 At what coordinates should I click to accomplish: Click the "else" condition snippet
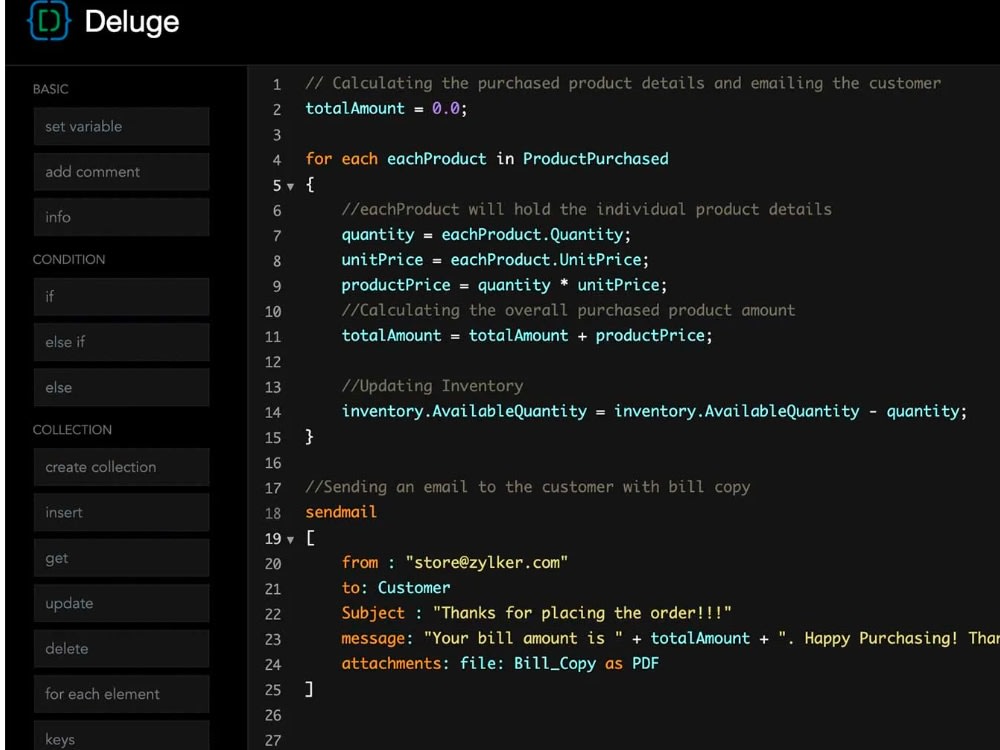click(121, 387)
